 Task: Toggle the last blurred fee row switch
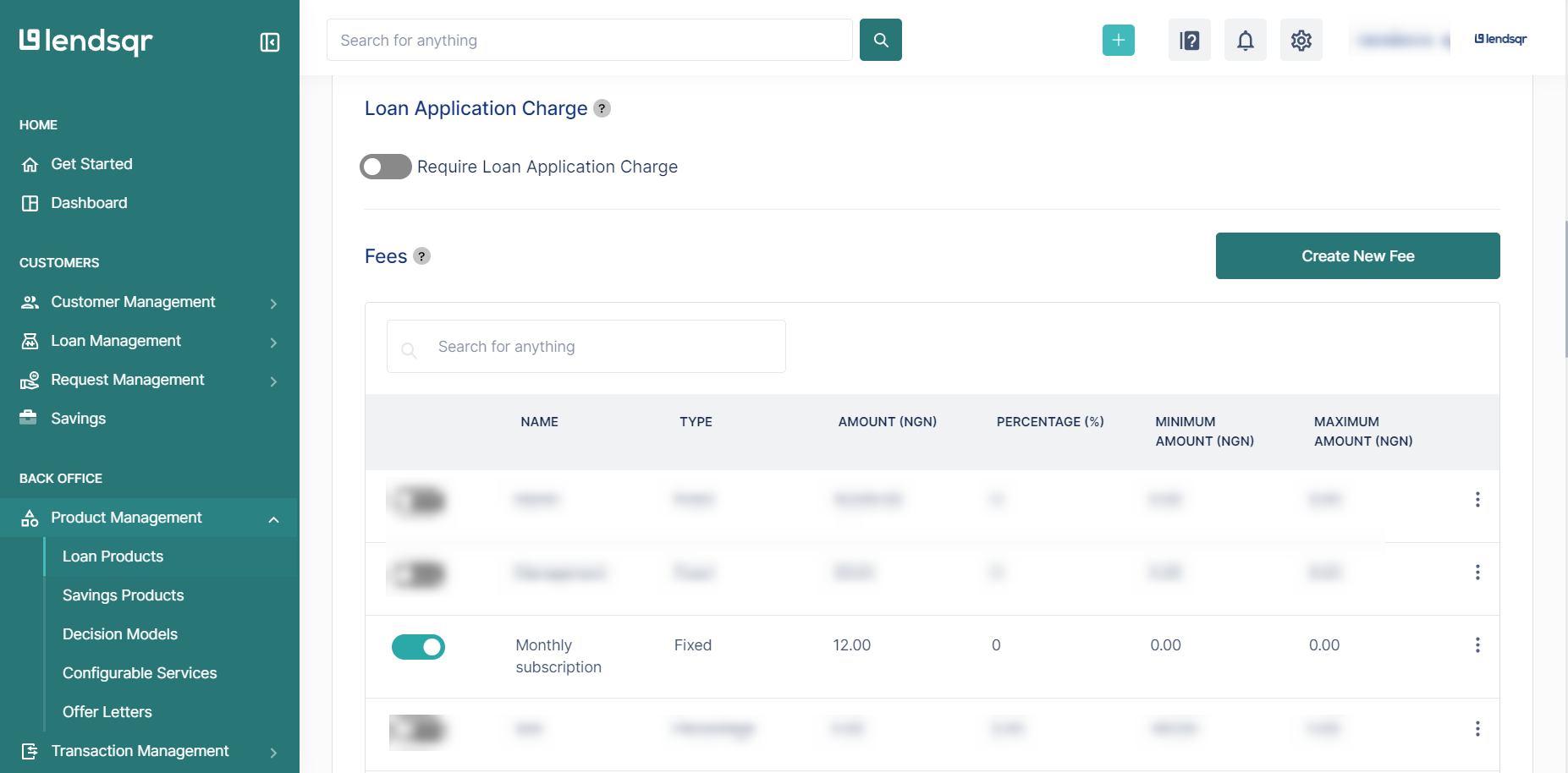pos(417,729)
